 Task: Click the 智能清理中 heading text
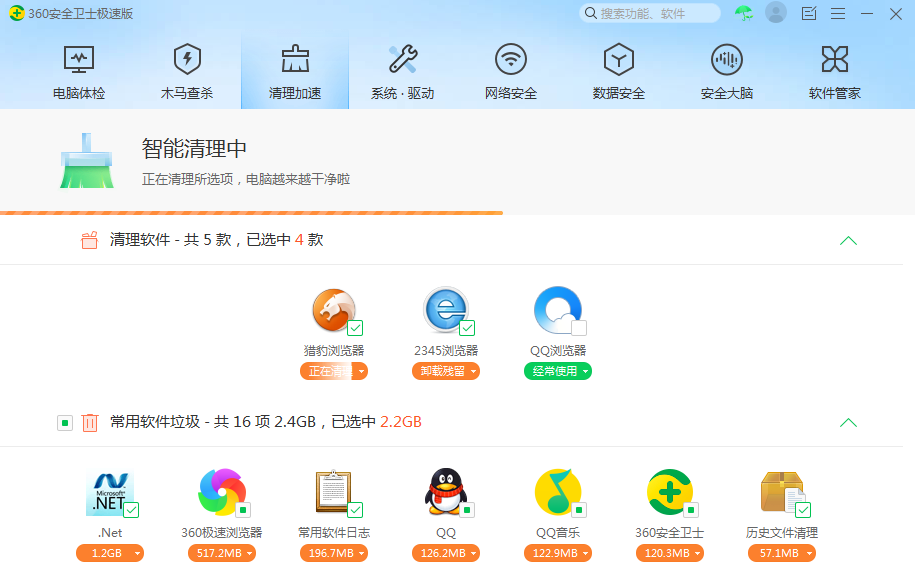click(194, 149)
